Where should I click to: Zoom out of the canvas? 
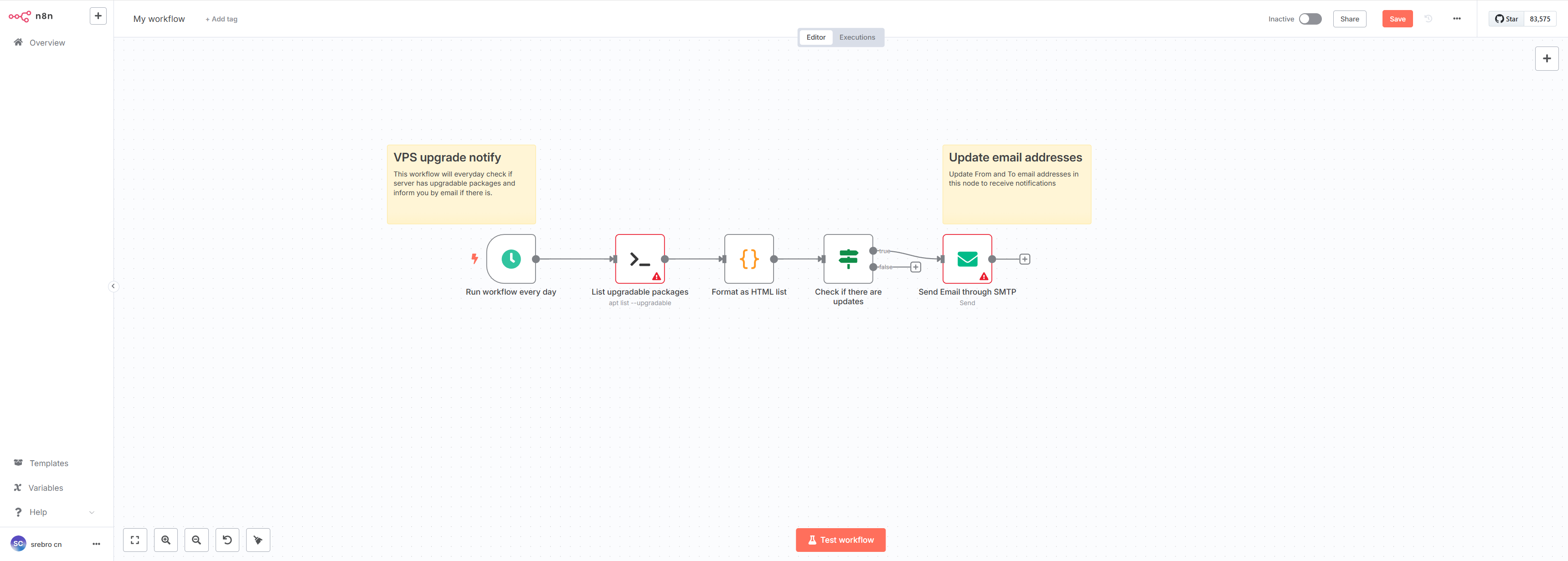pos(196,540)
